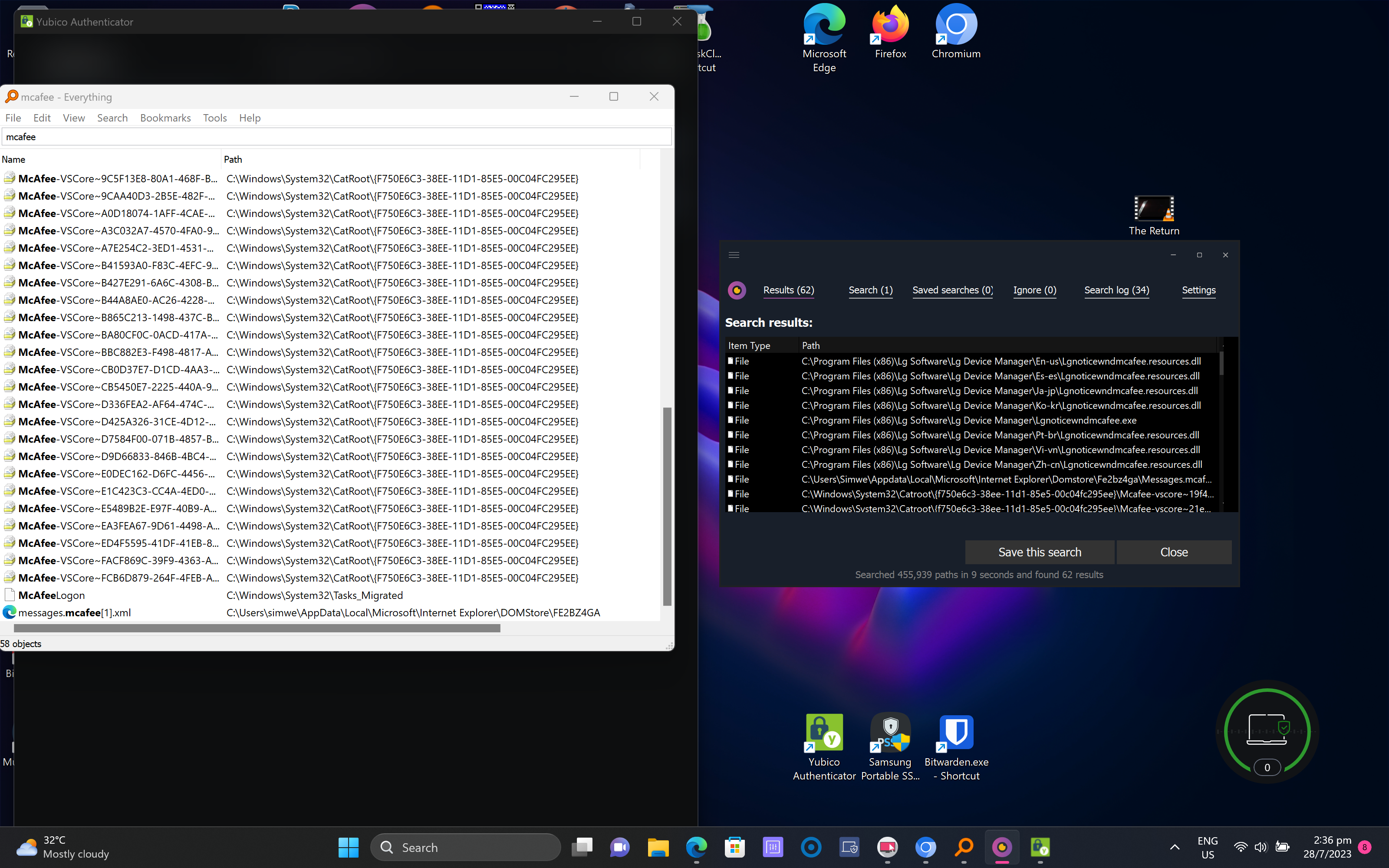This screenshot has width=1389, height=868.
Task: Select the McAfeeLogon file row
Action: tap(52, 595)
